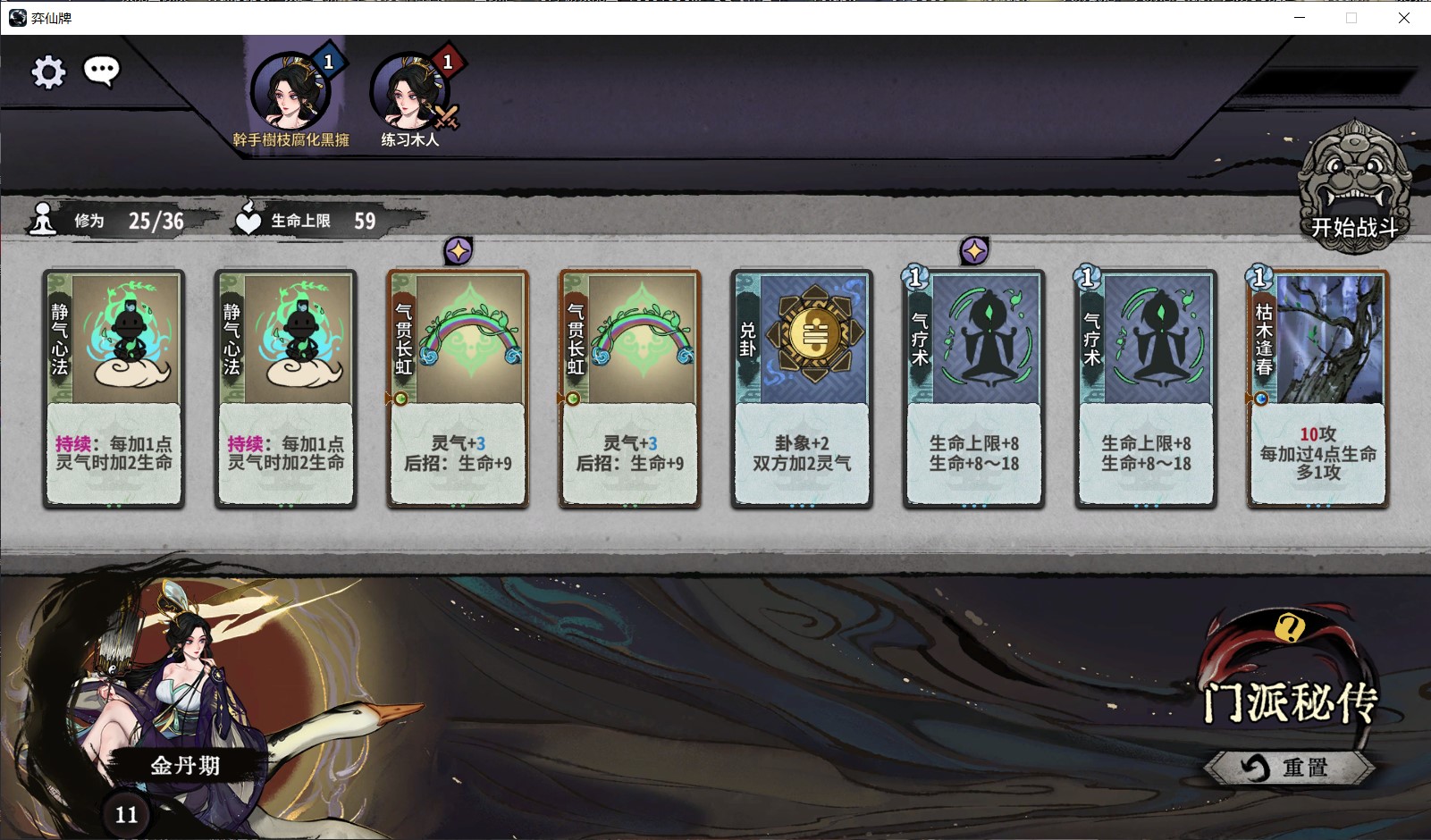Image resolution: width=1431 pixels, height=840 pixels.
Task: Click the purple star above the first 气贯长虹 card
Action: 459,251
